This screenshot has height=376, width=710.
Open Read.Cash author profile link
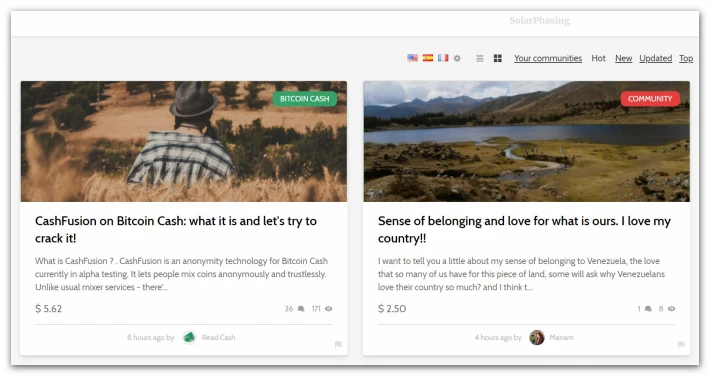pyautogui.click(x=219, y=337)
